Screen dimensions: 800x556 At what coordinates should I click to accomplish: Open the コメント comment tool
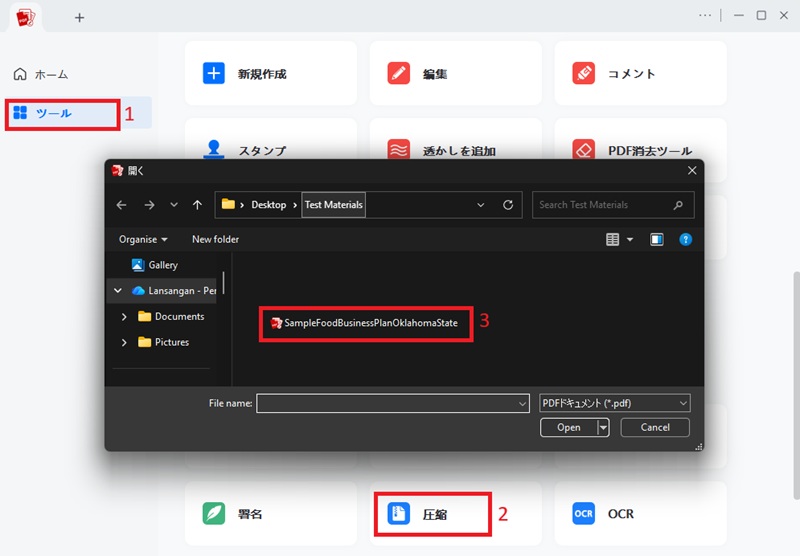tap(640, 73)
